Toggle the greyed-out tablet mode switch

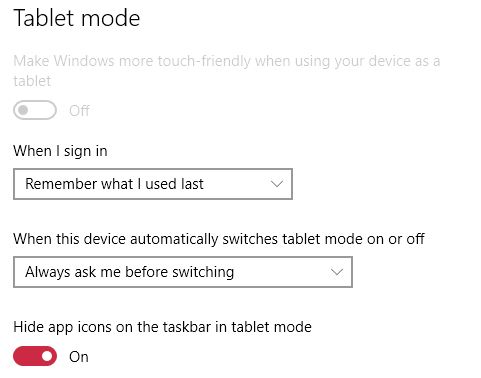click(x=35, y=110)
